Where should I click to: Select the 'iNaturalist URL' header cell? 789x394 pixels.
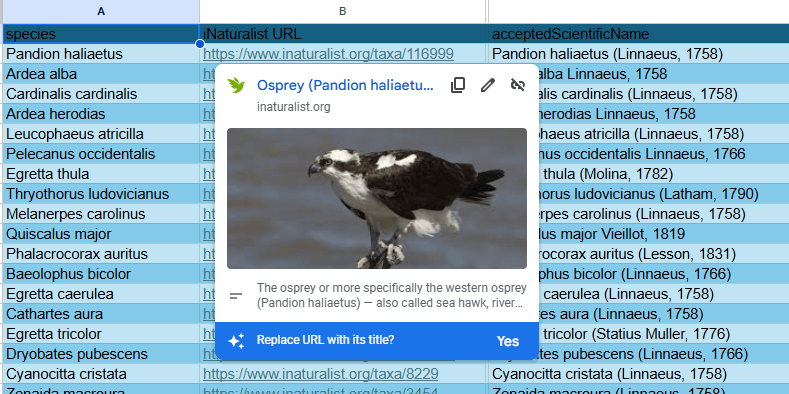(x=343, y=34)
